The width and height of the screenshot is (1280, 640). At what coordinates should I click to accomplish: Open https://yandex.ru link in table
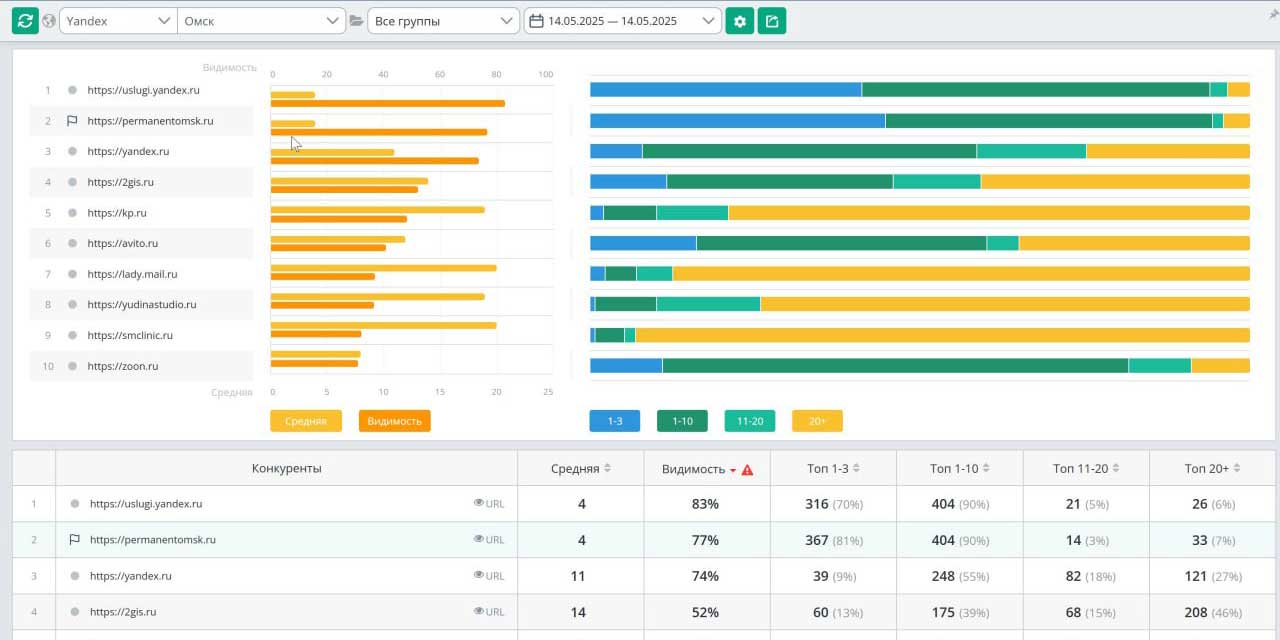pyautogui.click(x=131, y=576)
